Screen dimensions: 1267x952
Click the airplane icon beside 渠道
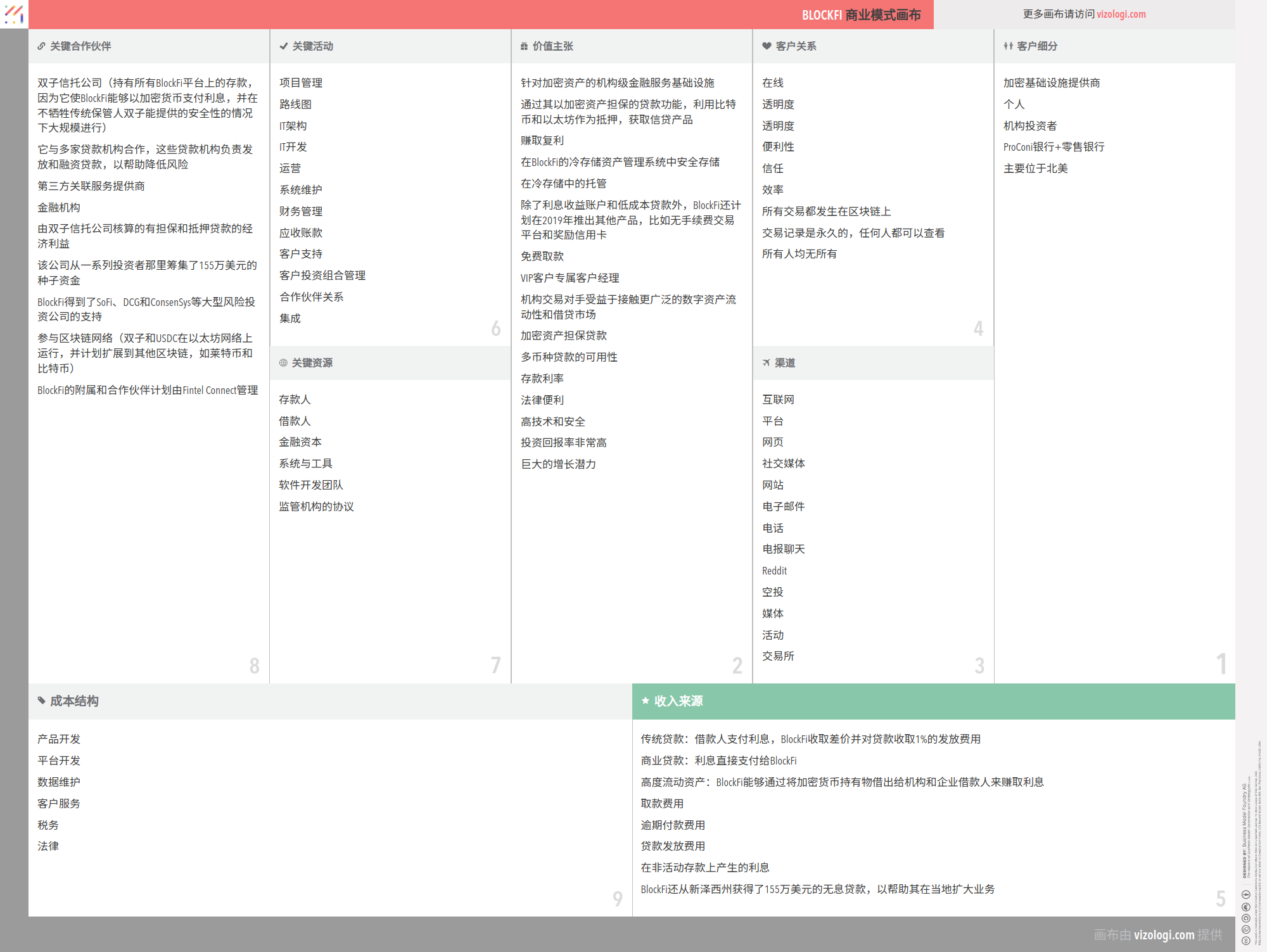pyautogui.click(x=766, y=363)
